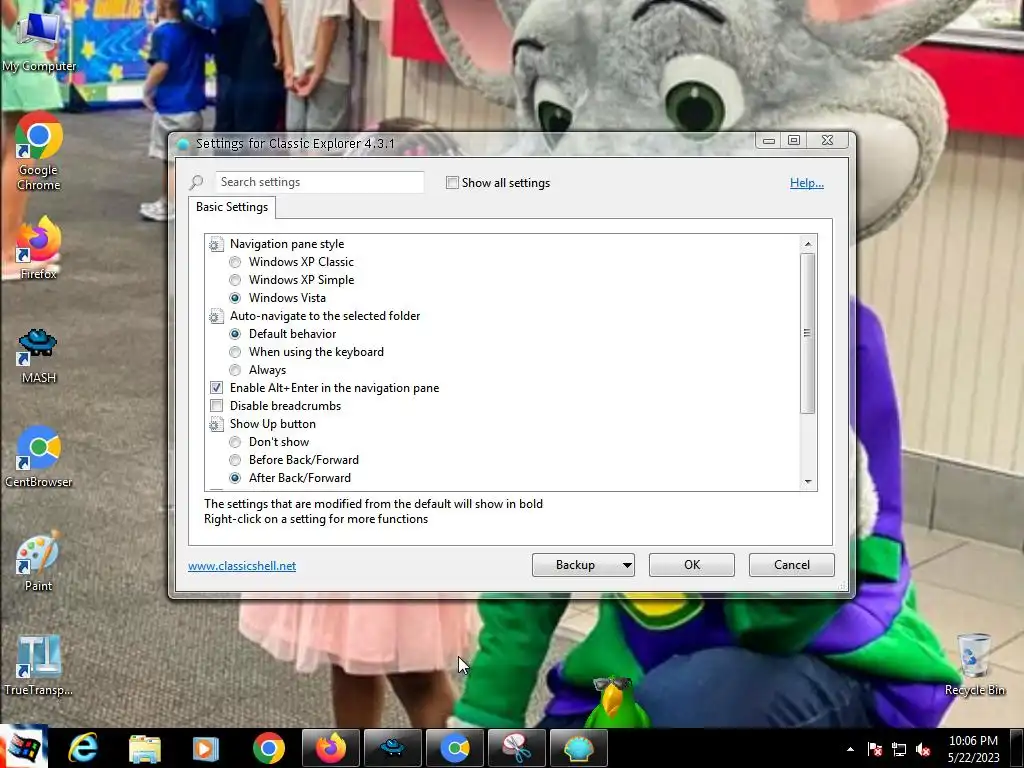Screen dimensions: 1024x768
Task: Click Action Center flag tray icon
Action: click(x=875, y=750)
